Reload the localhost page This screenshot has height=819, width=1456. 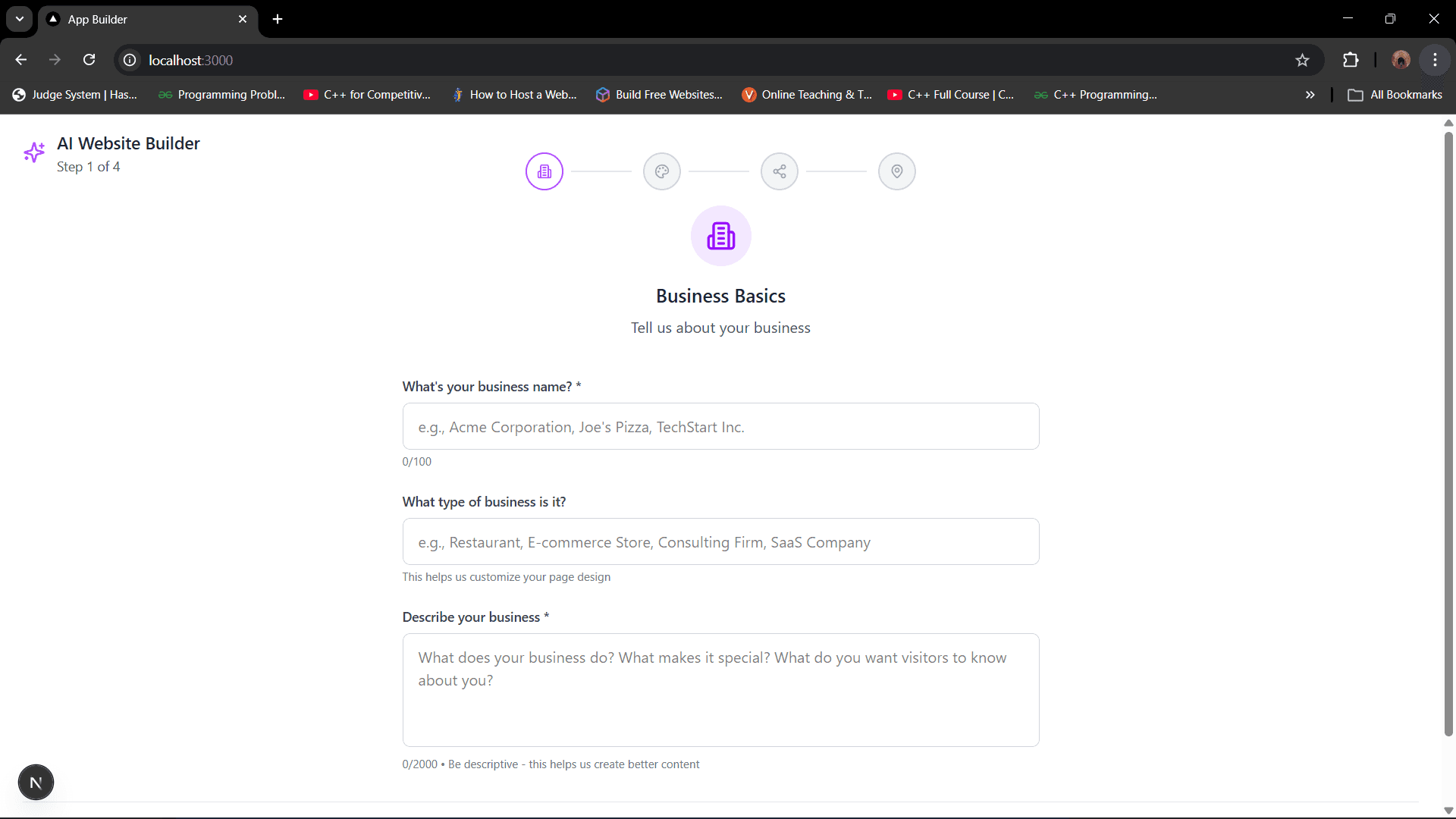click(89, 59)
